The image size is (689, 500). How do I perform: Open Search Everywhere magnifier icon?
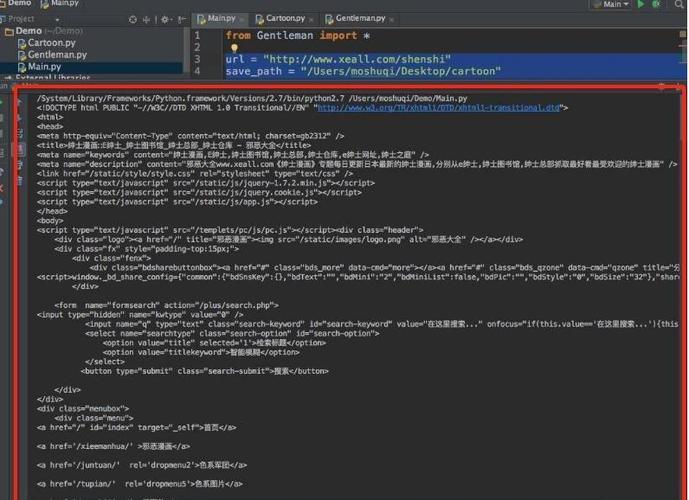678,4
